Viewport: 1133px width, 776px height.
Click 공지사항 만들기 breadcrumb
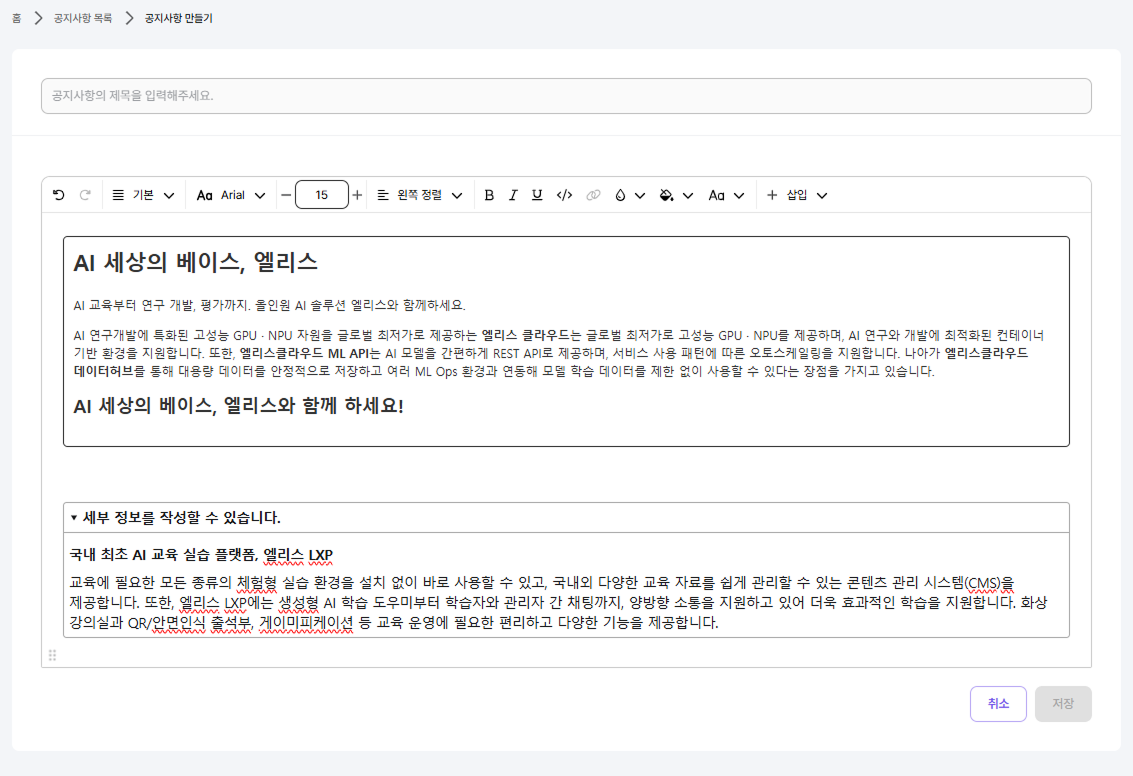pos(178,18)
